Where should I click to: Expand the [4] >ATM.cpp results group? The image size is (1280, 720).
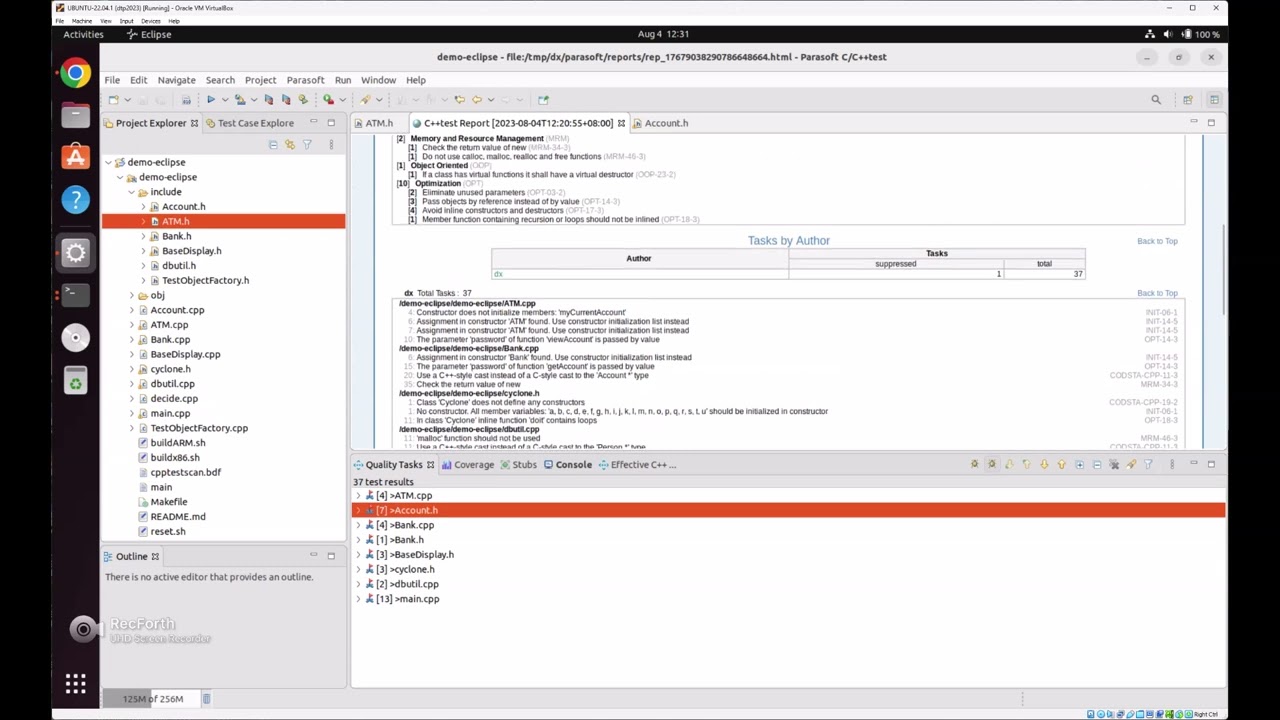[358, 496]
